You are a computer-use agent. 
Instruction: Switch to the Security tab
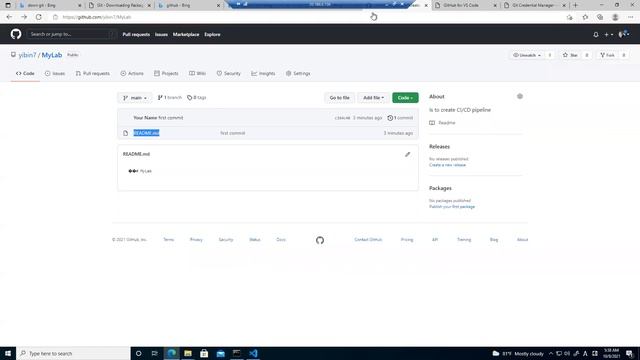point(229,73)
